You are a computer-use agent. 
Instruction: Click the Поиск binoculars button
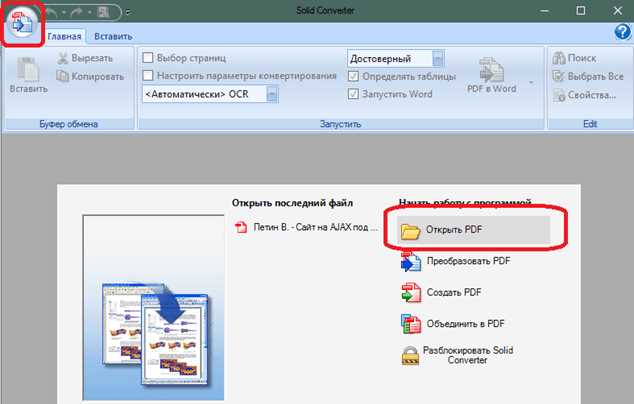[x=574, y=58]
